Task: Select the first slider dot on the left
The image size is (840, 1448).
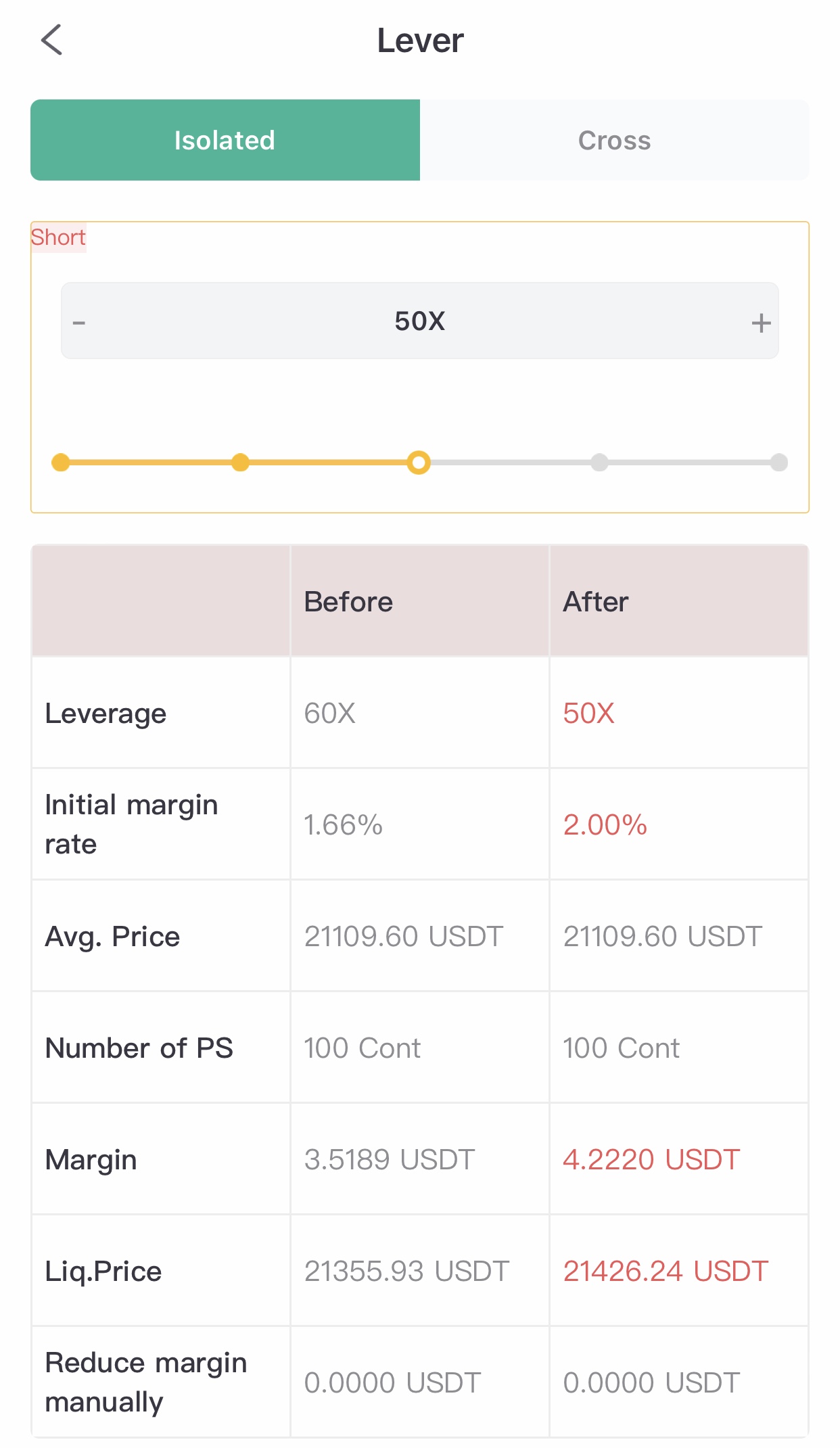Action: click(61, 463)
